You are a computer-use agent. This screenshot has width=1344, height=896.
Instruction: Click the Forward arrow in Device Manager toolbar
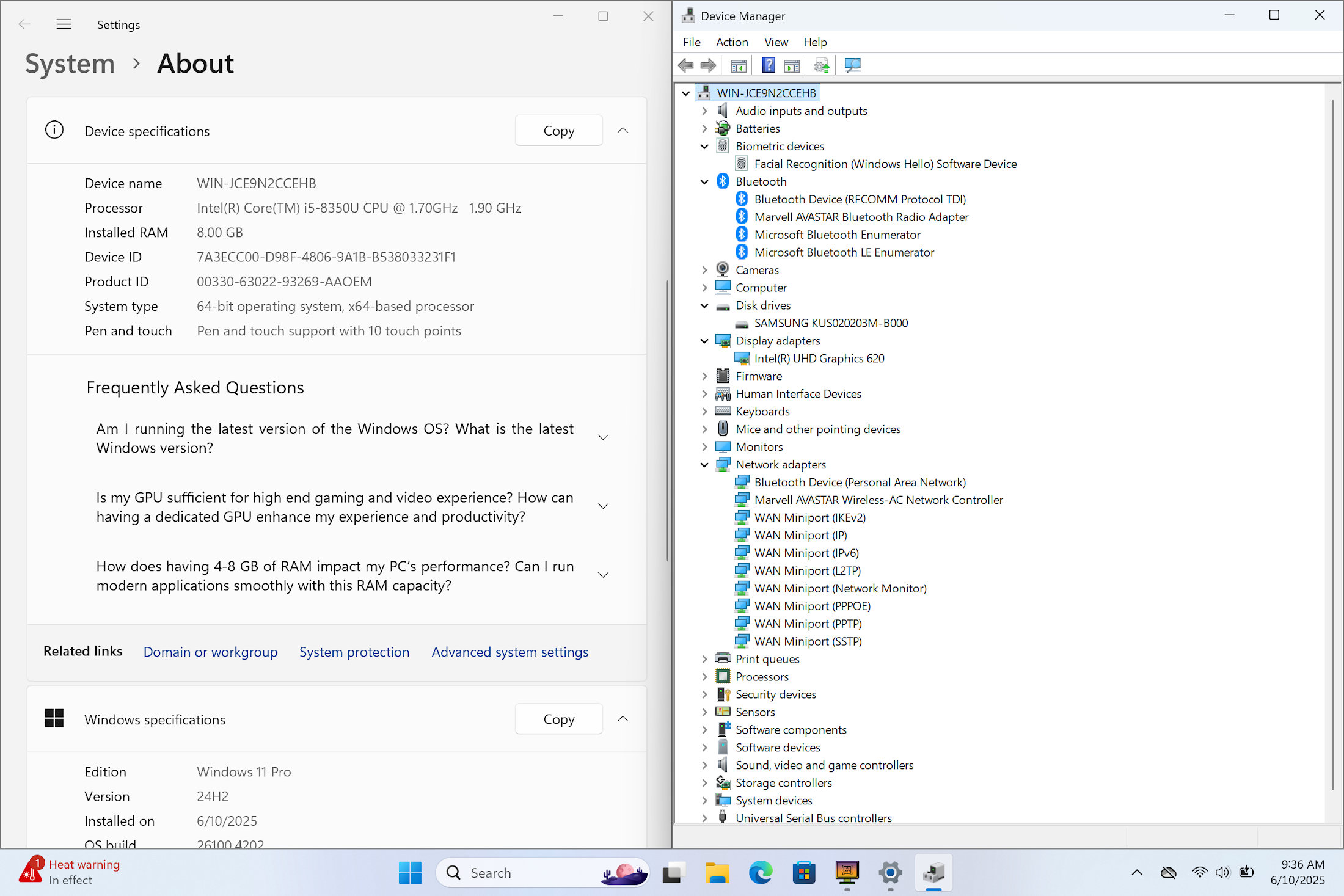708,65
